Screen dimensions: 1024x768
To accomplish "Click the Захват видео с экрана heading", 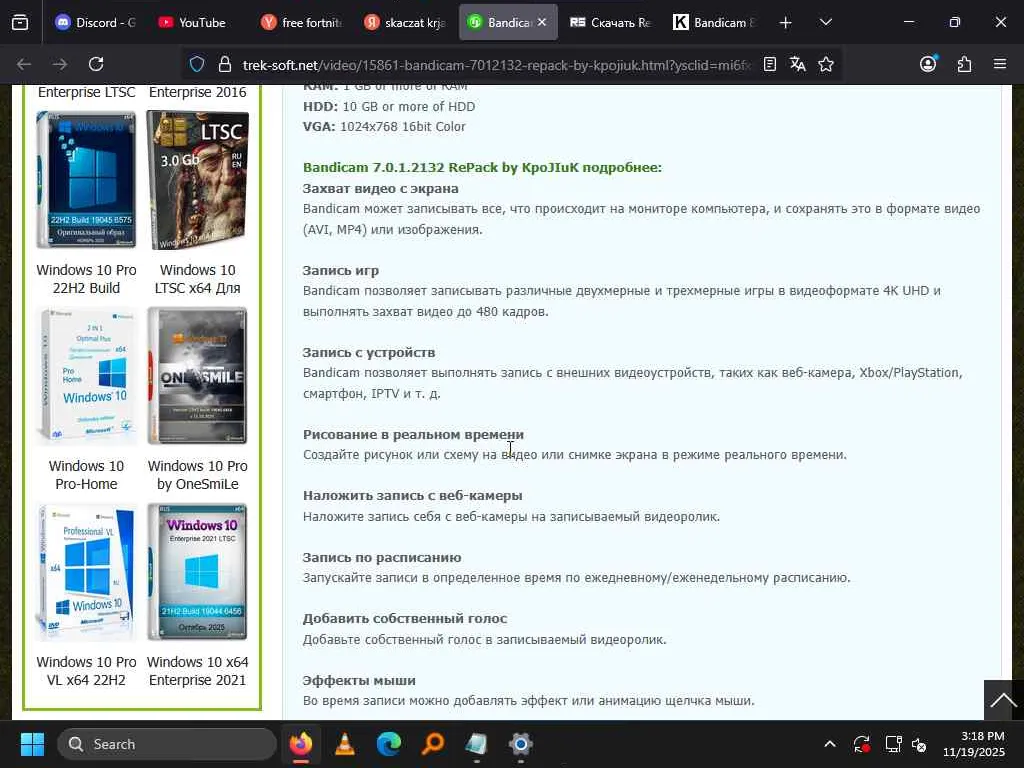I will [380, 188].
